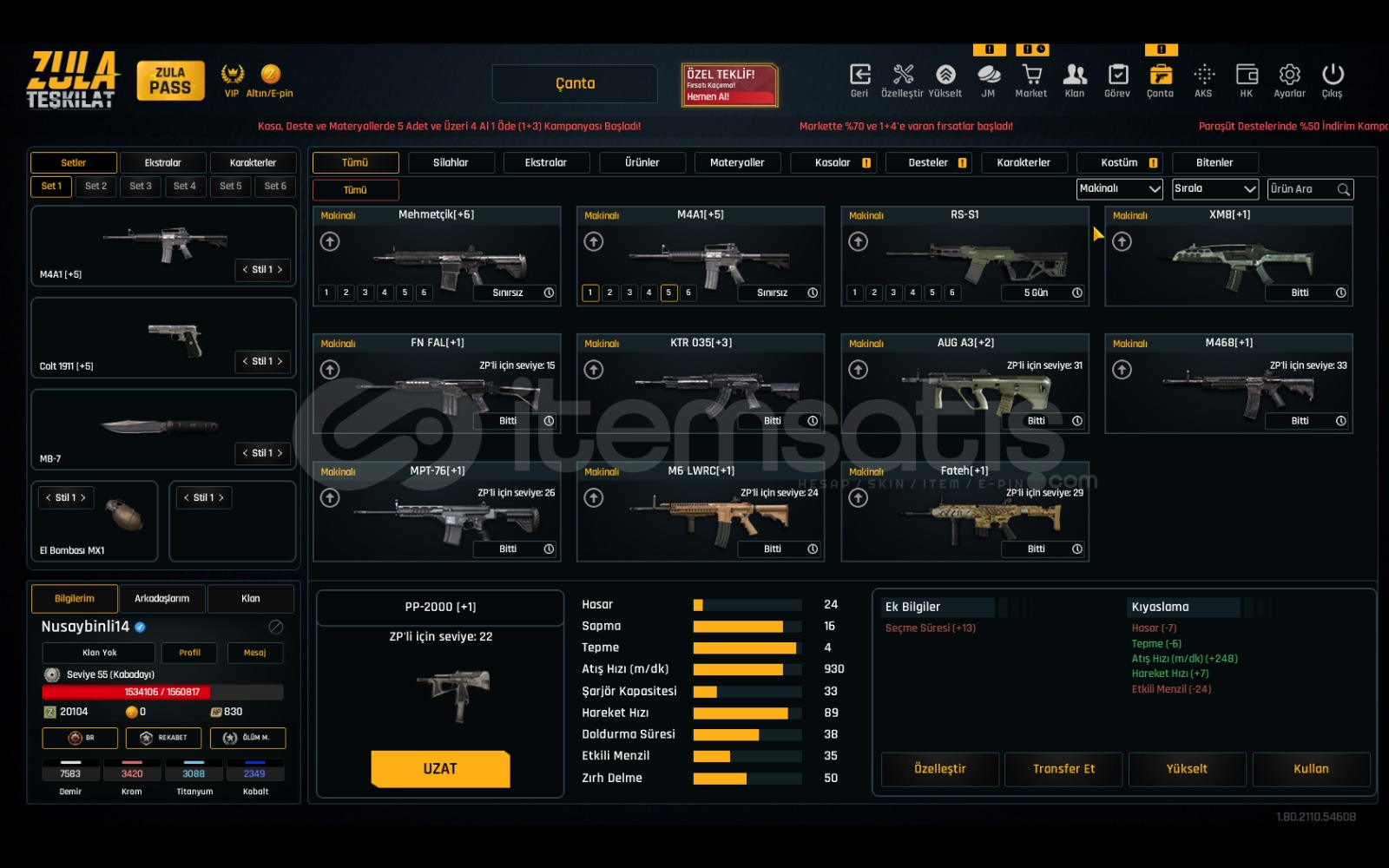Screen dimensions: 1389x868
Task: Click the upgrade arrow on RS-S1 card
Action: [859, 241]
